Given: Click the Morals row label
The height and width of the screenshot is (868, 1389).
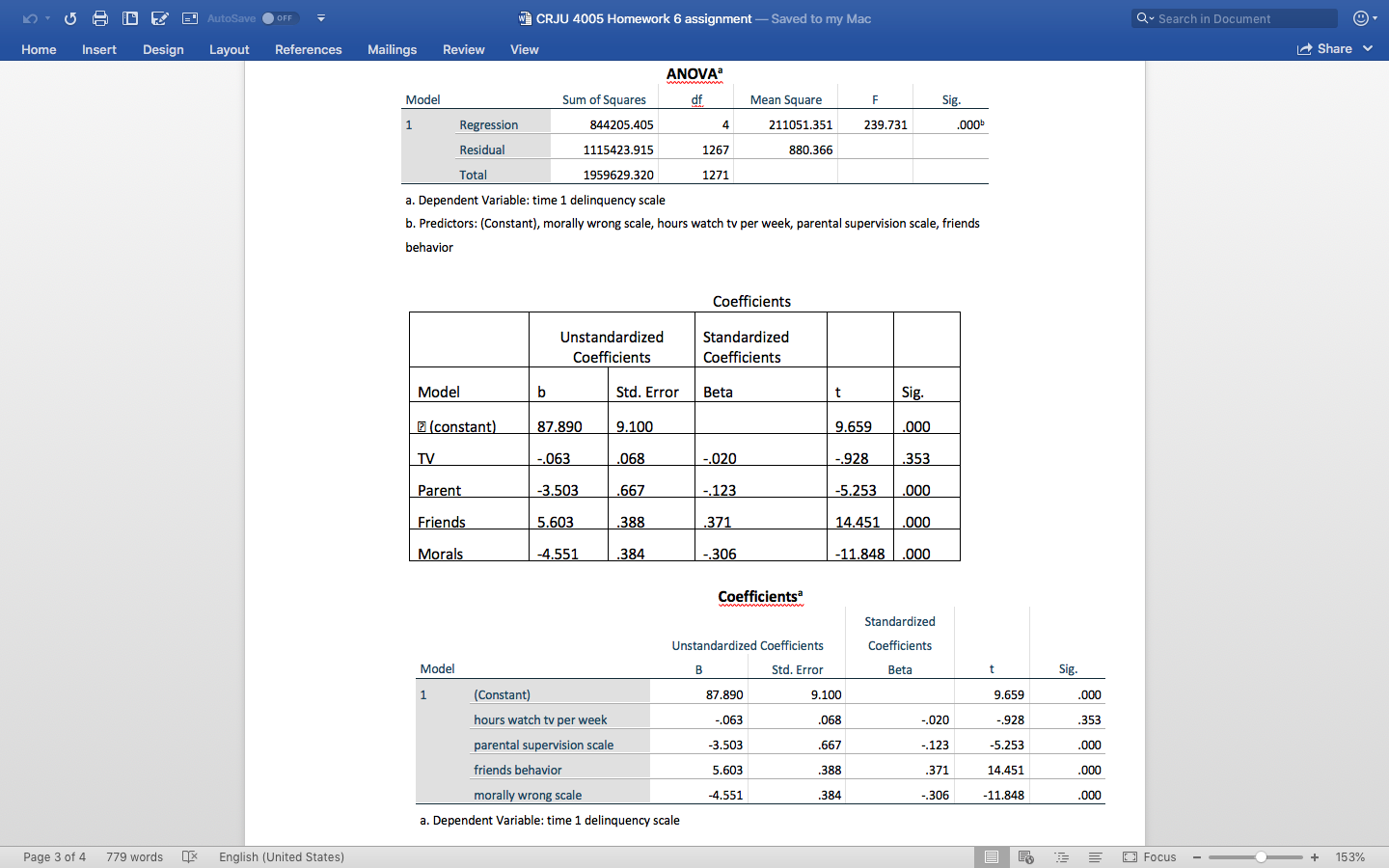Looking at the screenshot, I should [x=440, y=554].
